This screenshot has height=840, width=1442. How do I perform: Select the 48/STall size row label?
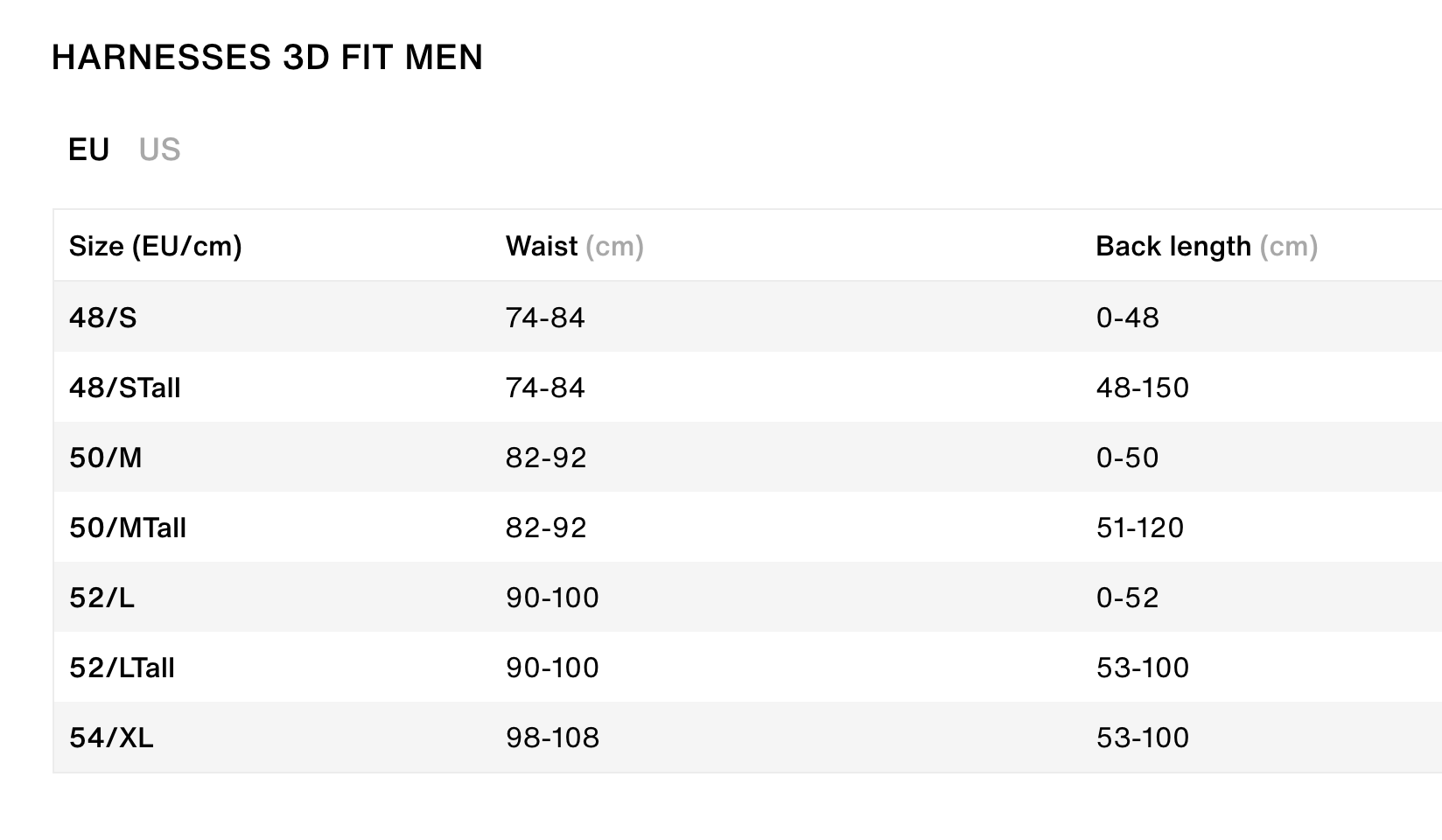click(x=124, y=387)
